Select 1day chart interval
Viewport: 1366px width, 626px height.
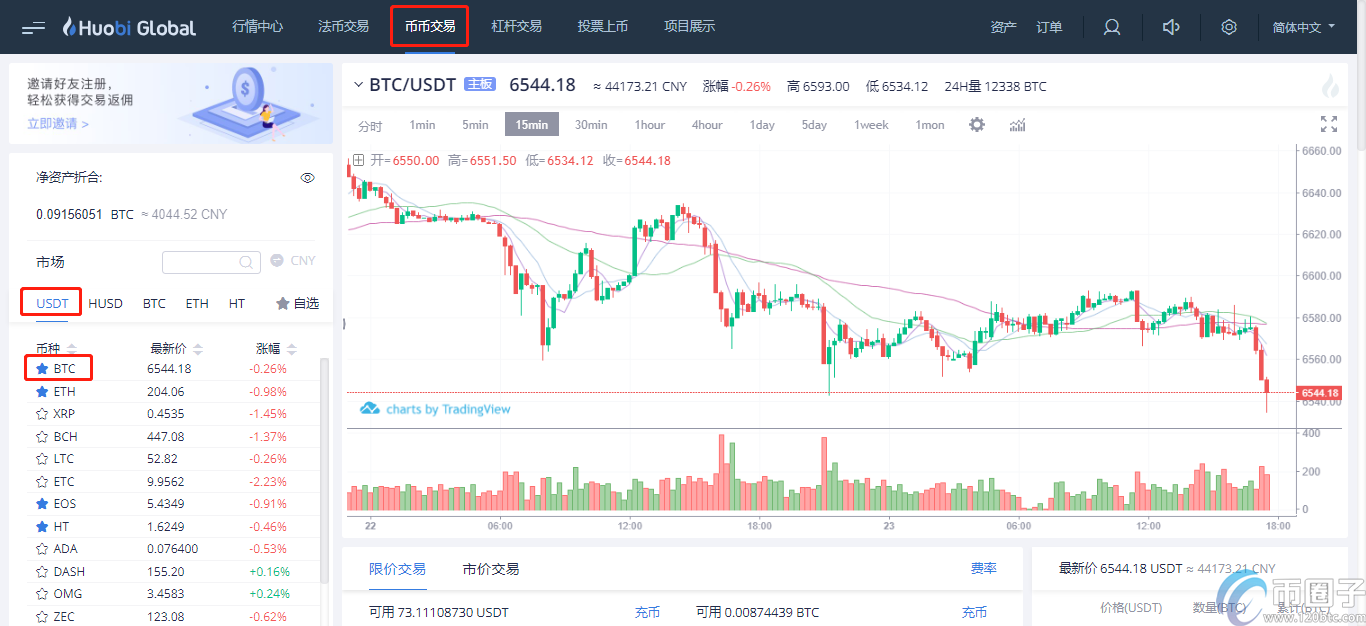pyautogui.click(x=762, y=125)
